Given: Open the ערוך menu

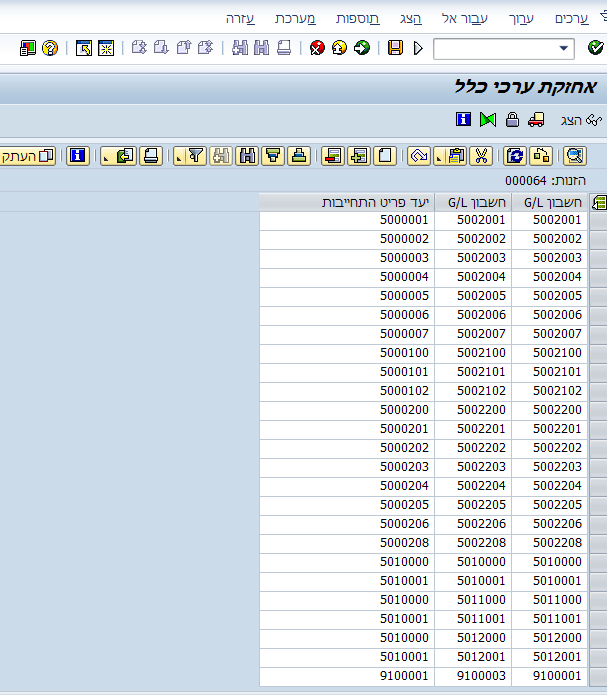Looking at the screenshot, I should (521, 19).
